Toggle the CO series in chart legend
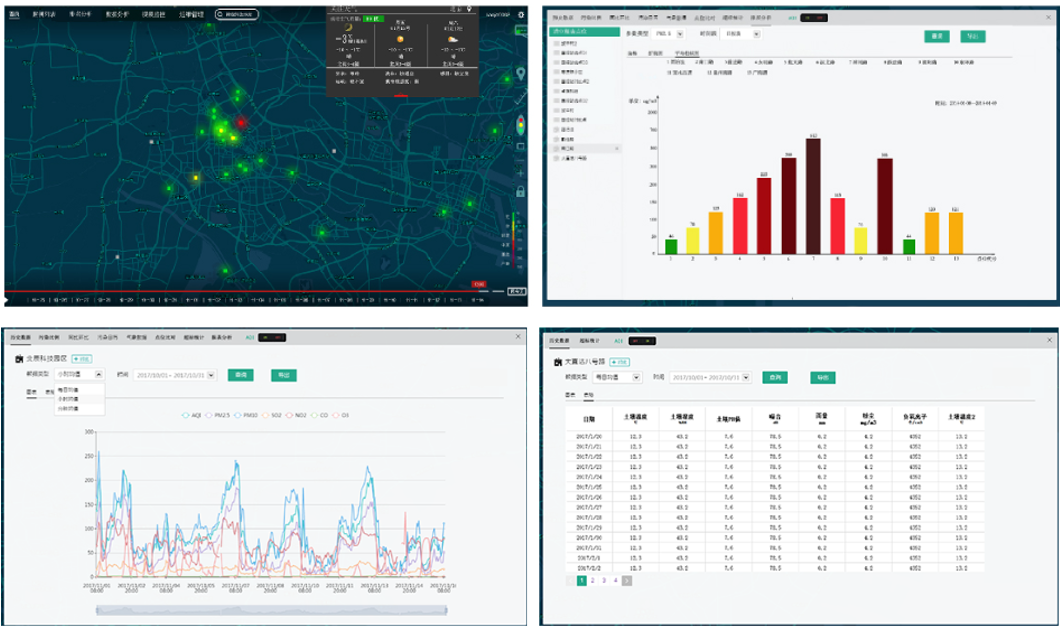The width and height of the screenshot is (1060, 627). coord(319,415)
